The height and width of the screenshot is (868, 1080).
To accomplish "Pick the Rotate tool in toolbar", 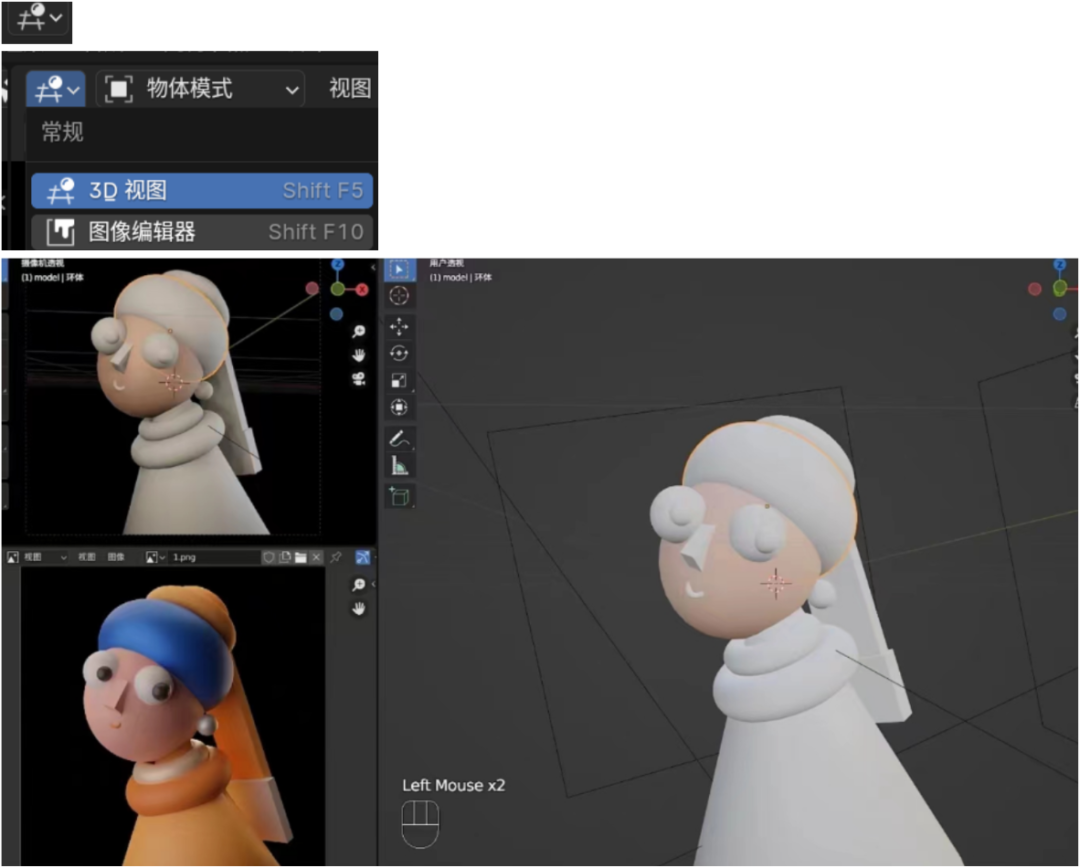I will click(399, 353).
